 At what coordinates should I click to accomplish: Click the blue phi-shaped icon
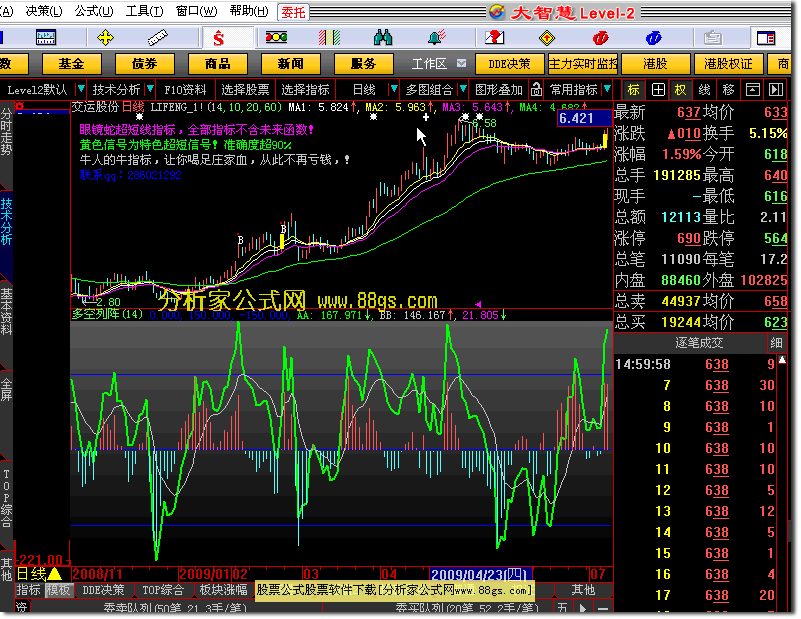[x=653, y=38]
